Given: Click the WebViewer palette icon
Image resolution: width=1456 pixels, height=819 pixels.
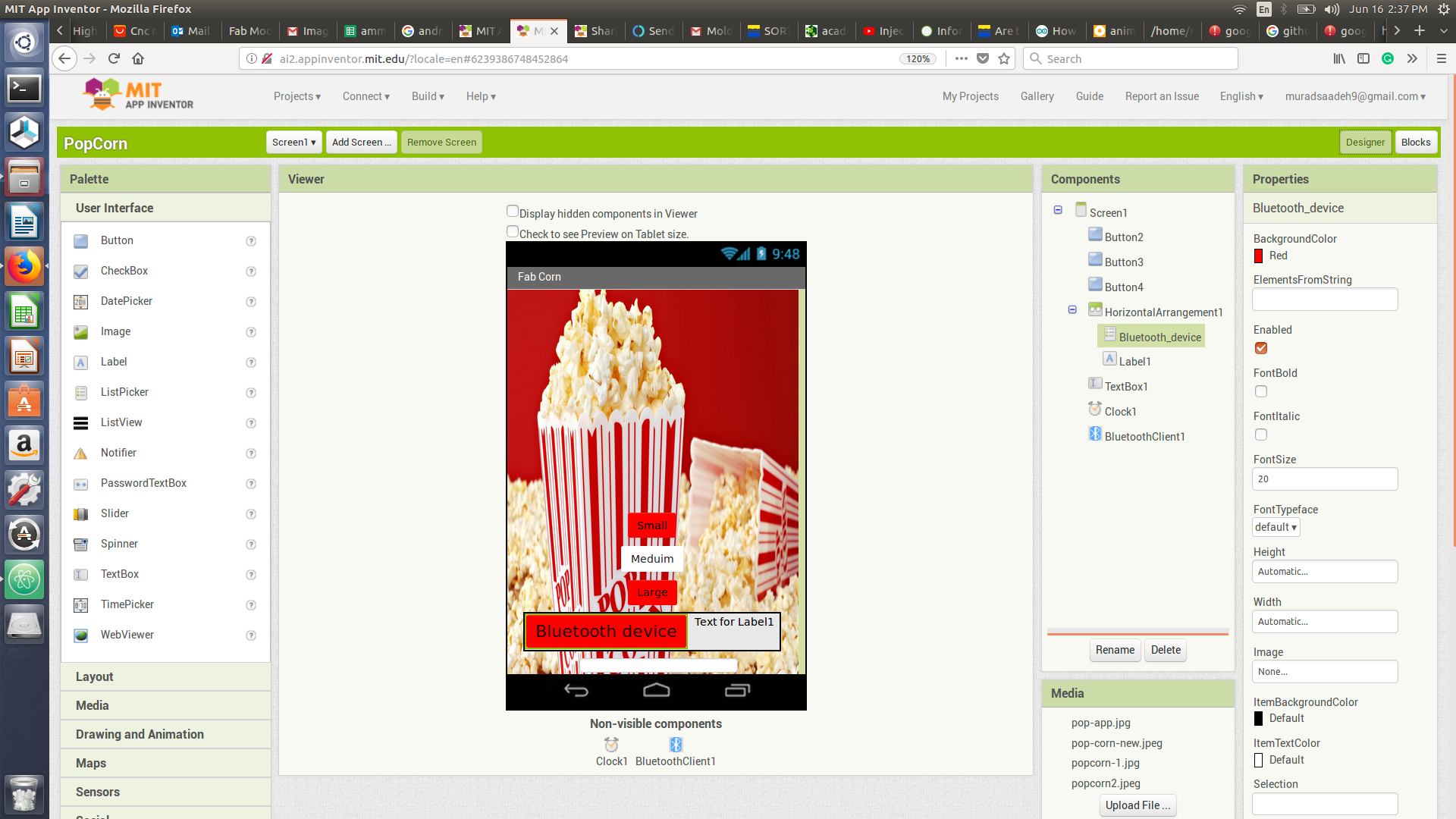Looking at the screenshot, I should [x=81, y=635].
